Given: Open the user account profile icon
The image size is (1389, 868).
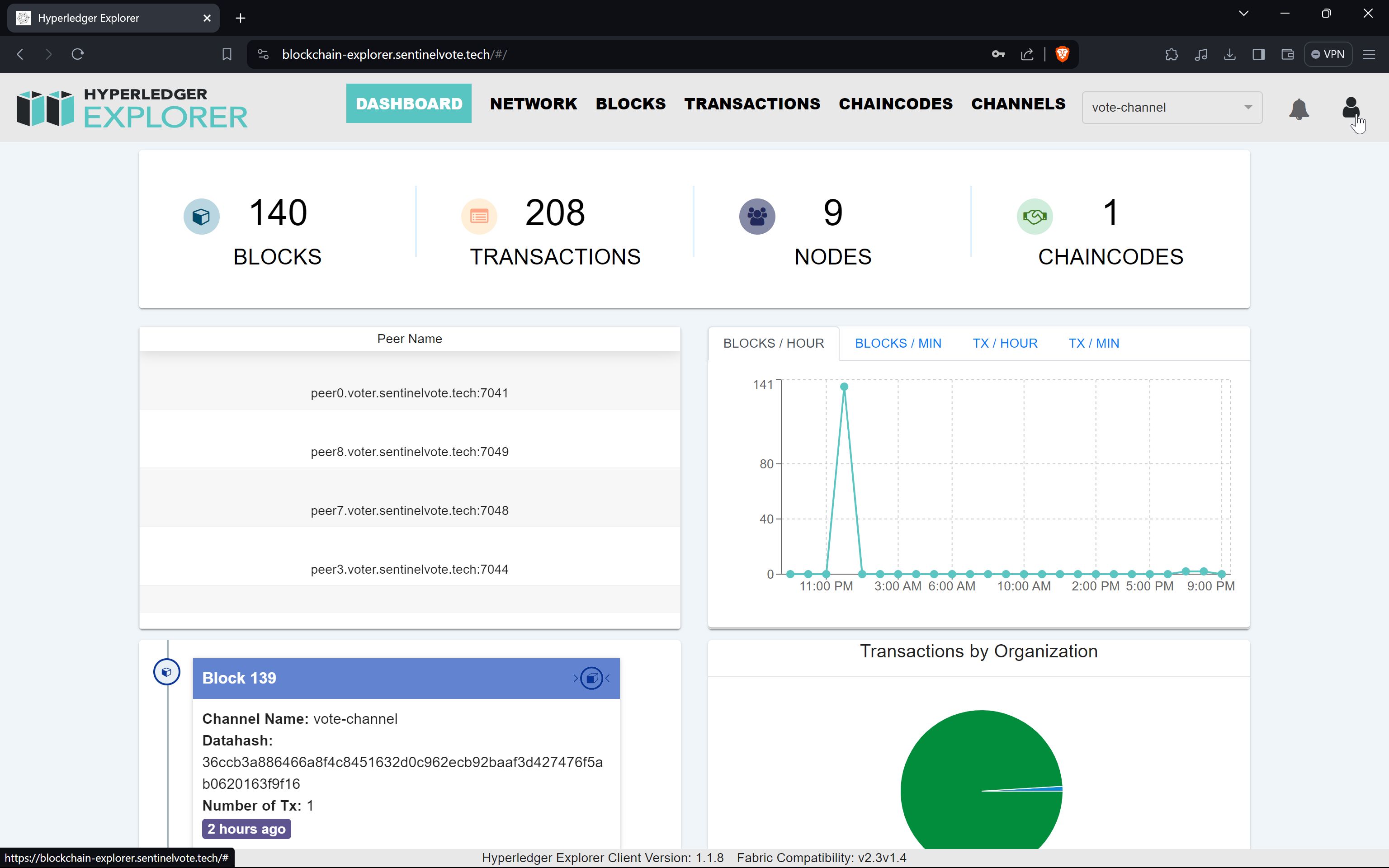Looking at the screenshot, I should click(1351, 107).
